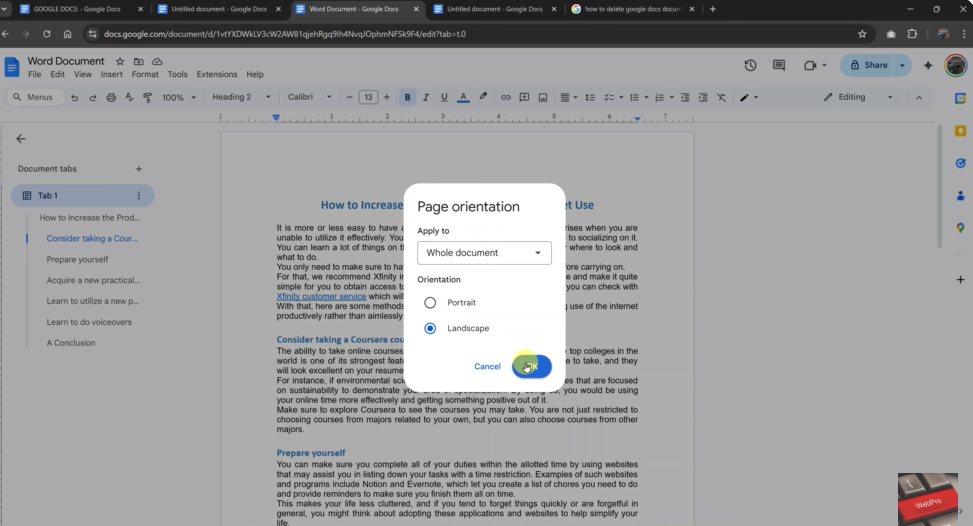Screen dimensions: 973x526
Task: Add a new document tab with plus
Action: (x=139, y=169)
